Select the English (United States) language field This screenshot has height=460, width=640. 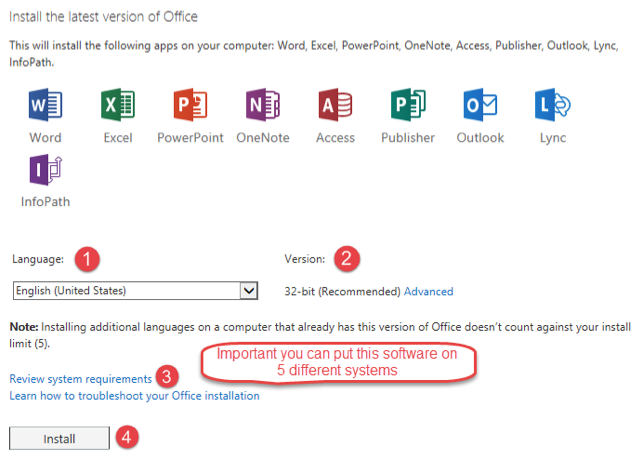135,291
